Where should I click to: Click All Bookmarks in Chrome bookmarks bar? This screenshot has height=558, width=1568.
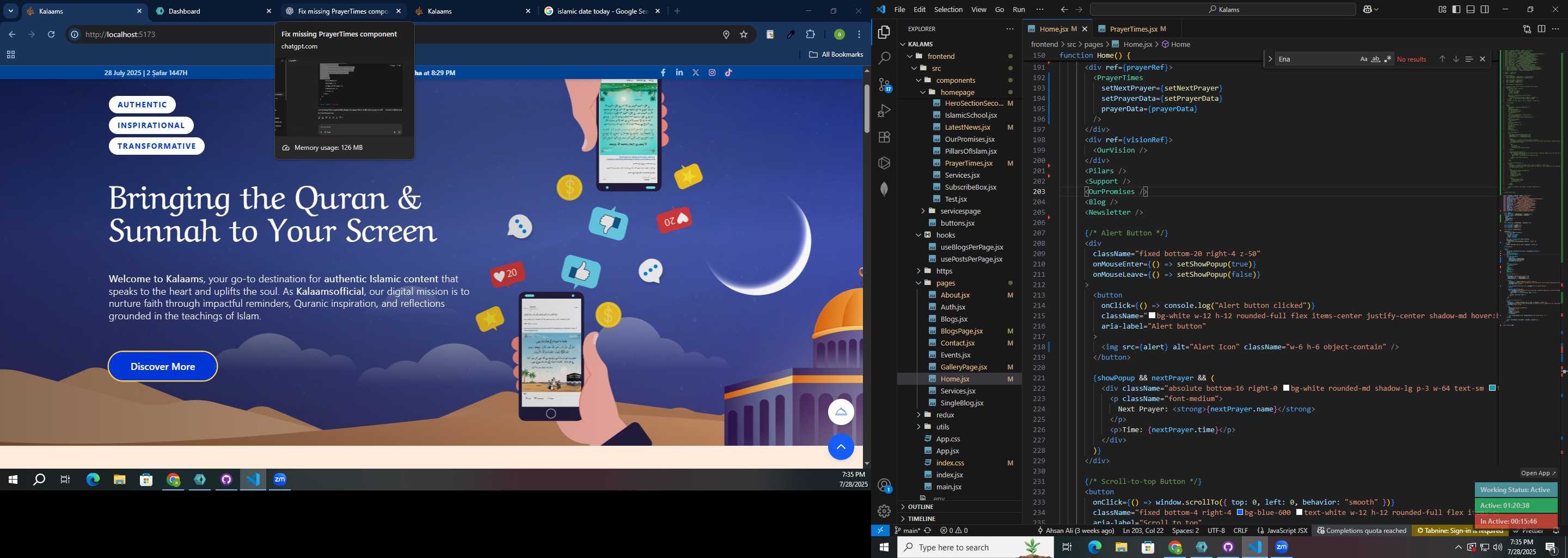[836, 55]
